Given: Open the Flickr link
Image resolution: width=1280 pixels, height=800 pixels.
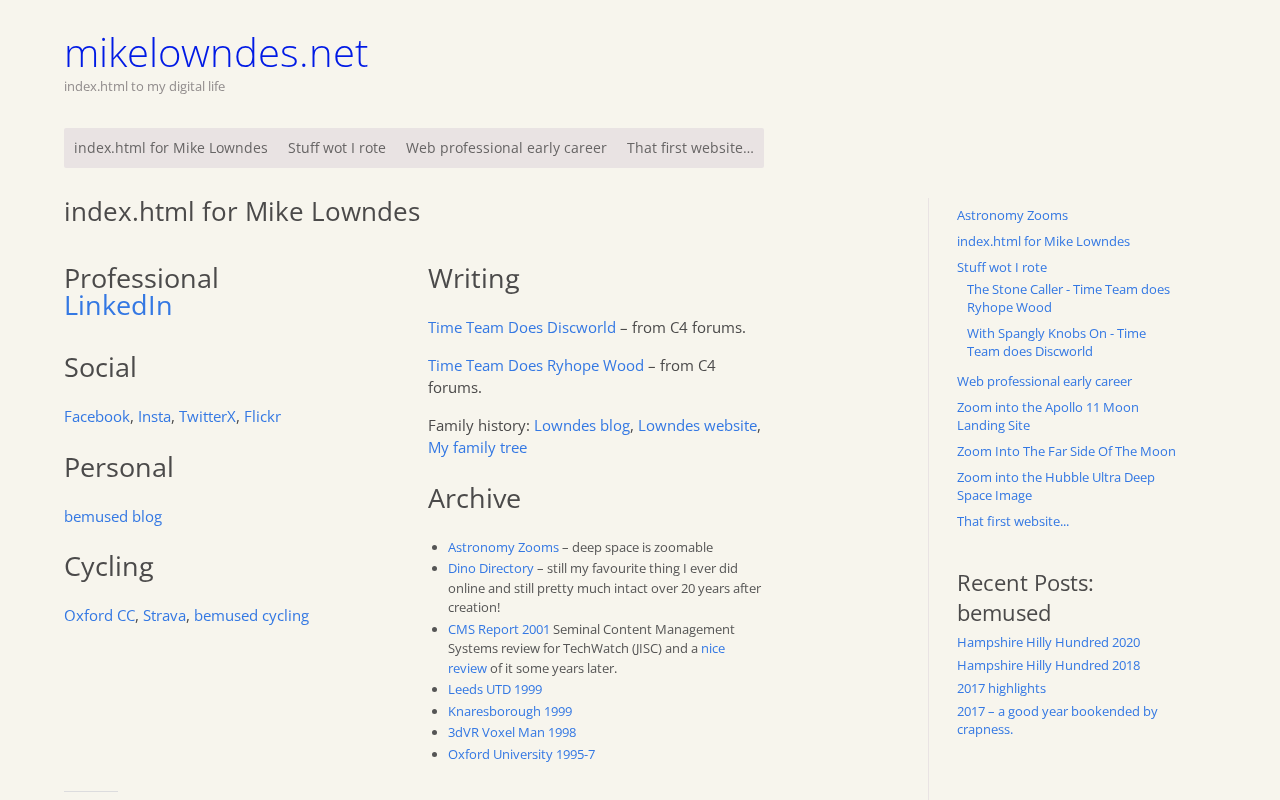Looking at the screenshot, I should [262, 416].
